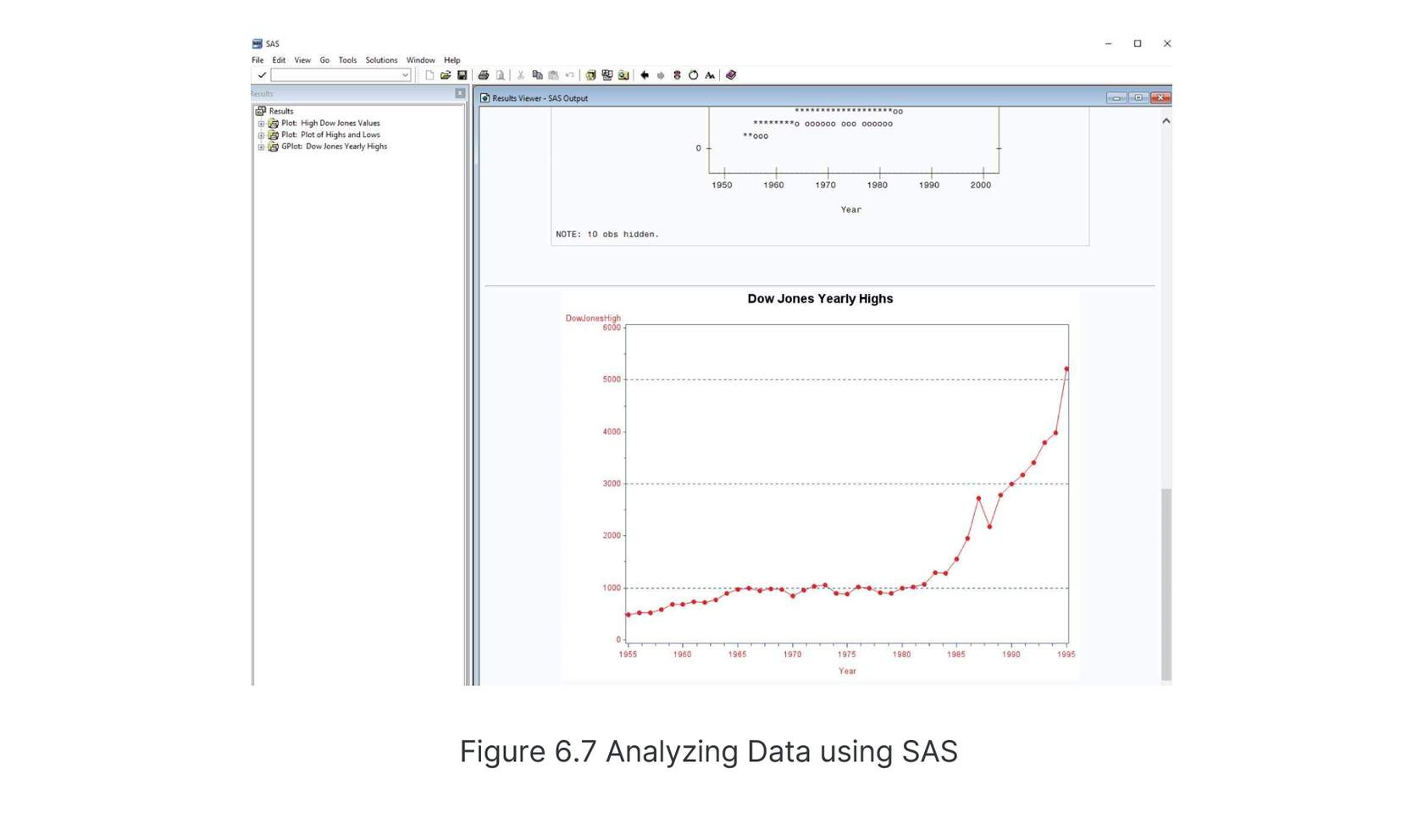Click the scroll-up arrow in Results Viewer

tap(1166, 121)
